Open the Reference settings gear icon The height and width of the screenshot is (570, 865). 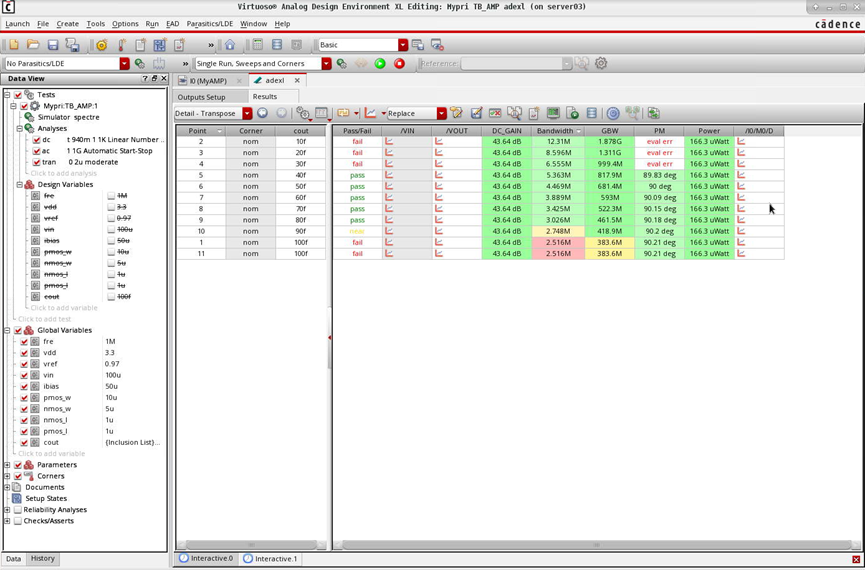tap(601, 63)
